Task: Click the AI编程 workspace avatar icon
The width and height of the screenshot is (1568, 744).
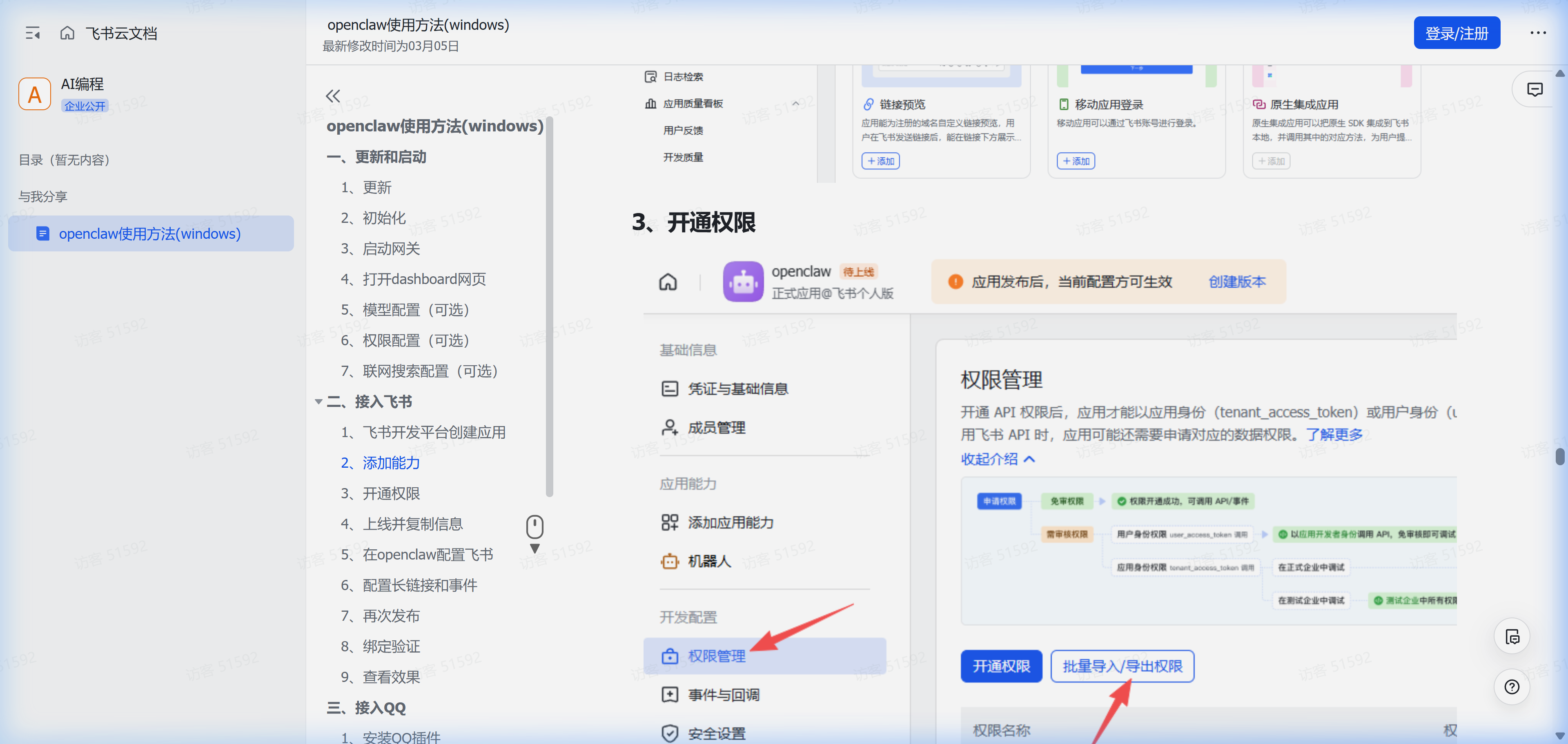Action: [35, 94]
